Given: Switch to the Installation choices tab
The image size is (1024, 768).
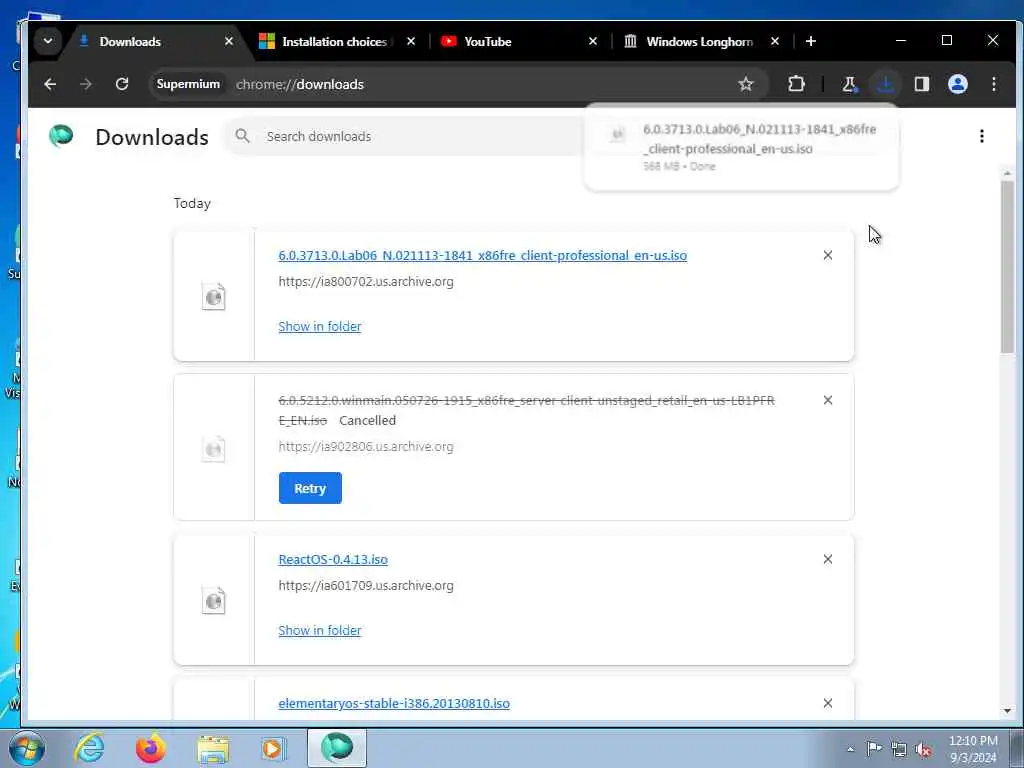Looking at the screenshot, I should tap(338, 41).
